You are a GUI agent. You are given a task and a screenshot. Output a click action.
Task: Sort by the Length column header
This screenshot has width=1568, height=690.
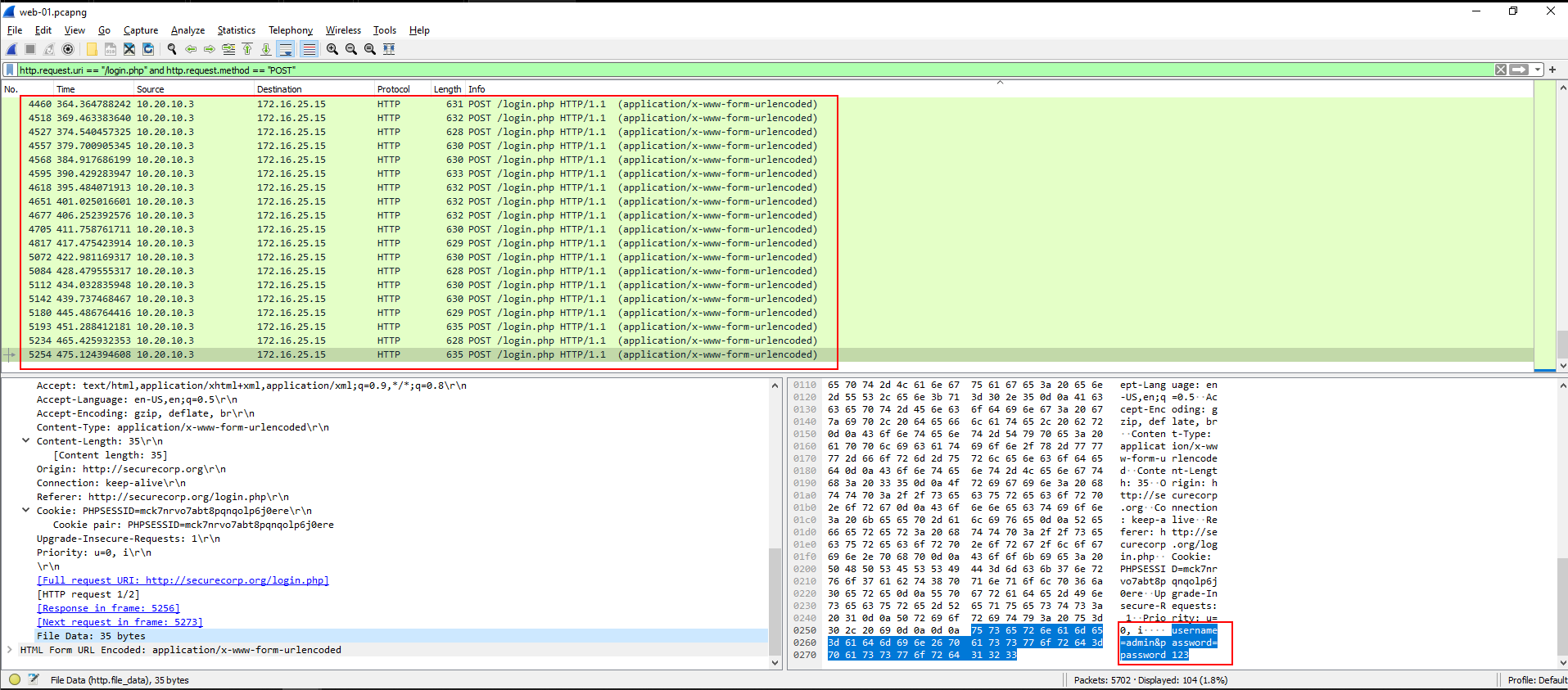tap(448, 89)
